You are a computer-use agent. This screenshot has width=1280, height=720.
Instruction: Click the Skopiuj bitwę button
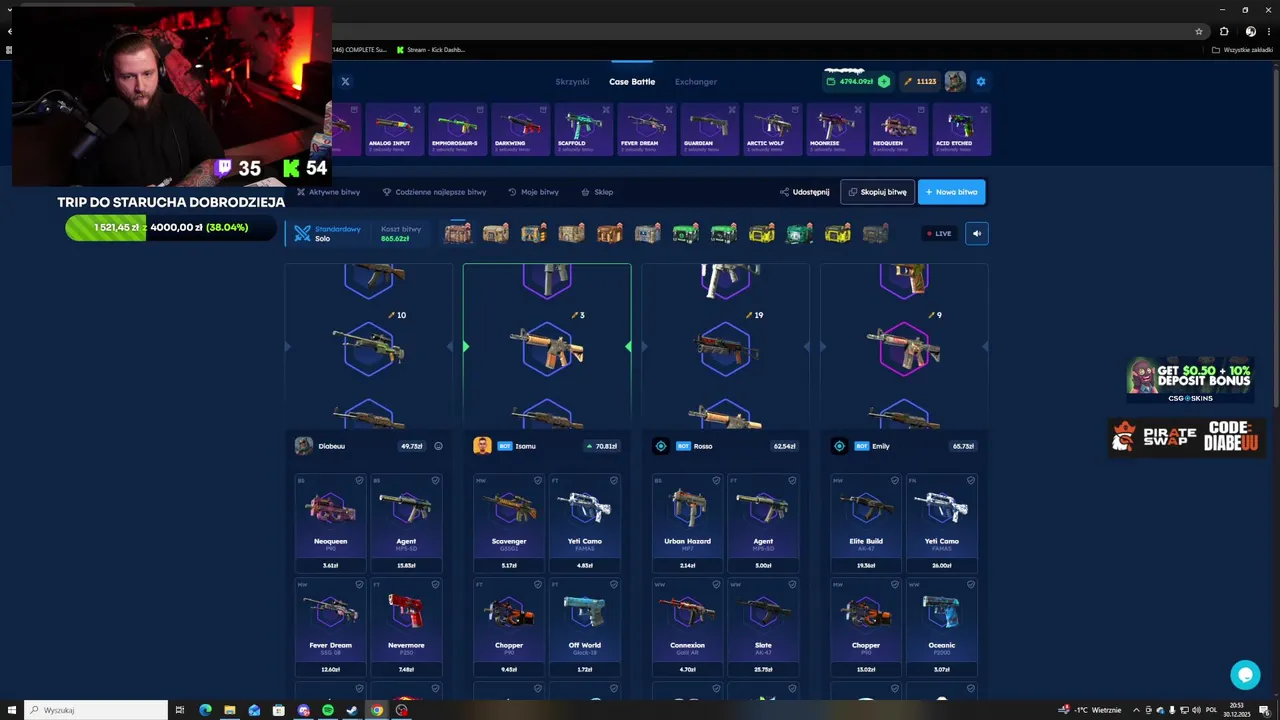(x=877, y=192)
